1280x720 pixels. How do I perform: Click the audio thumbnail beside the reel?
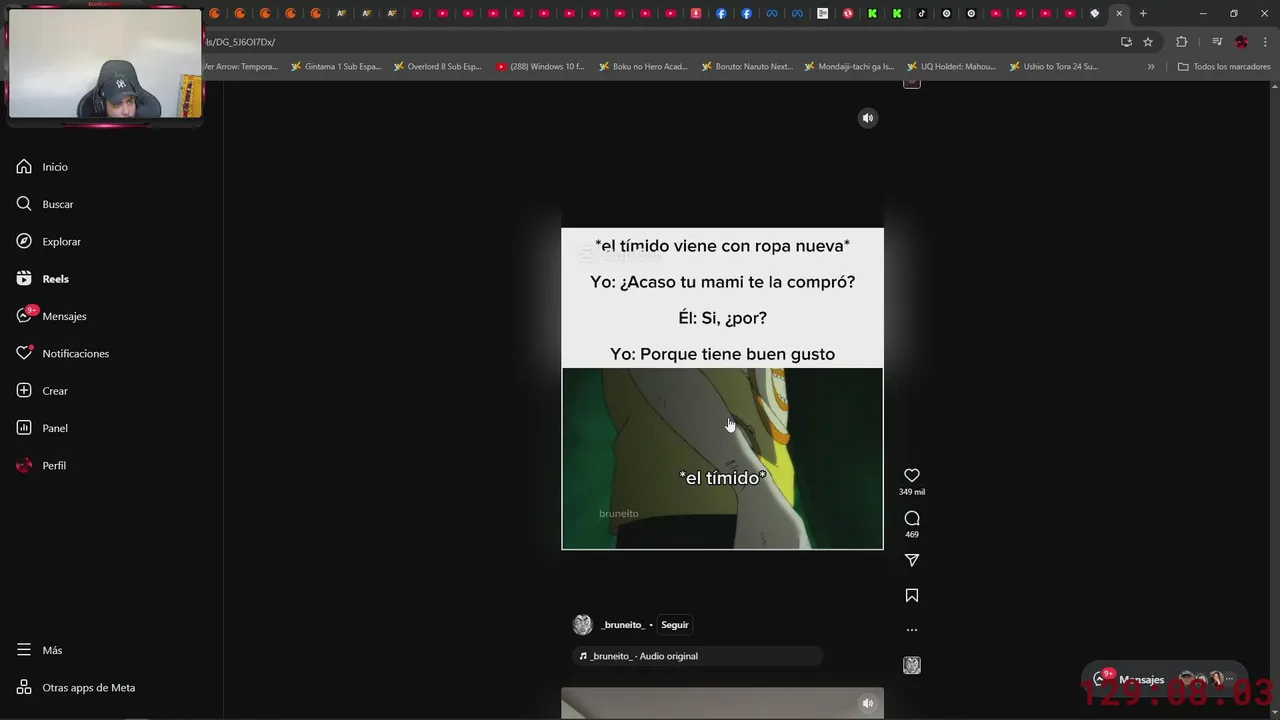coord(912,665)
